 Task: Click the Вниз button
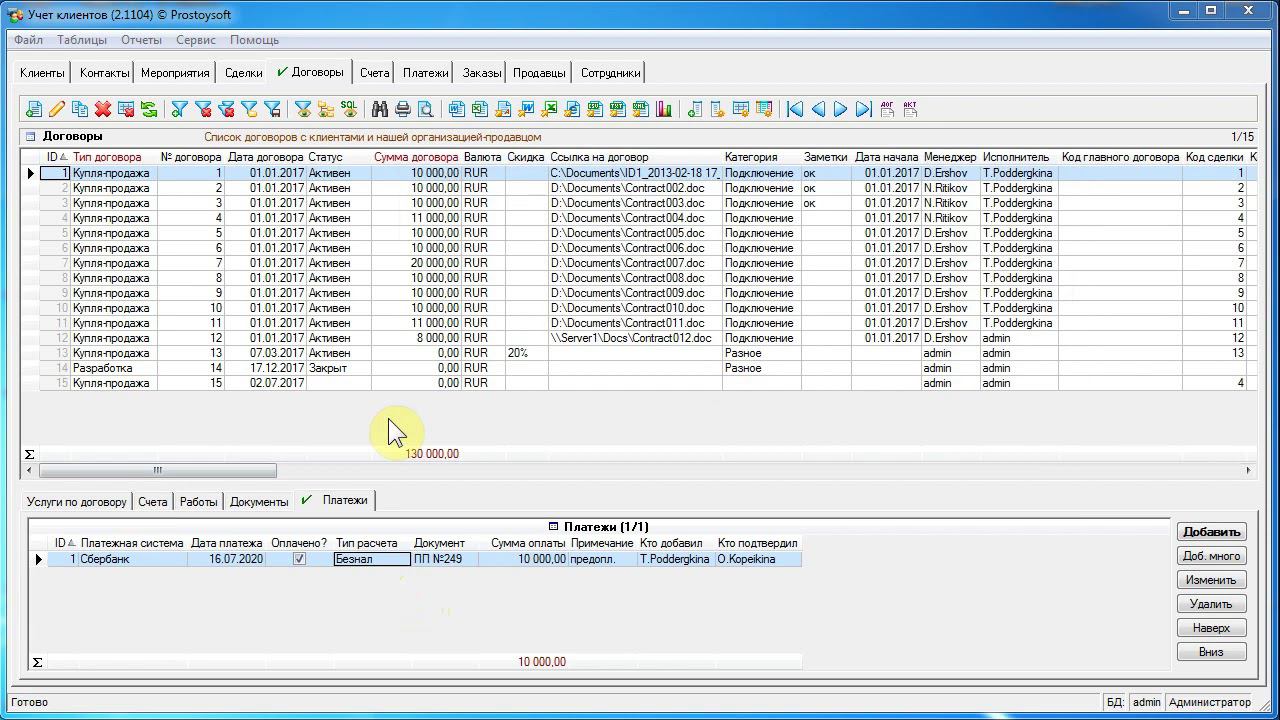point(1212,652)
